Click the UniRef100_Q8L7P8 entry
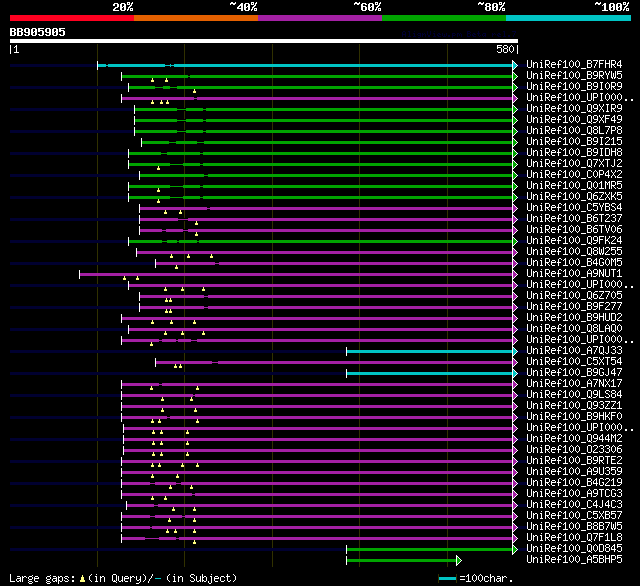 574,131
